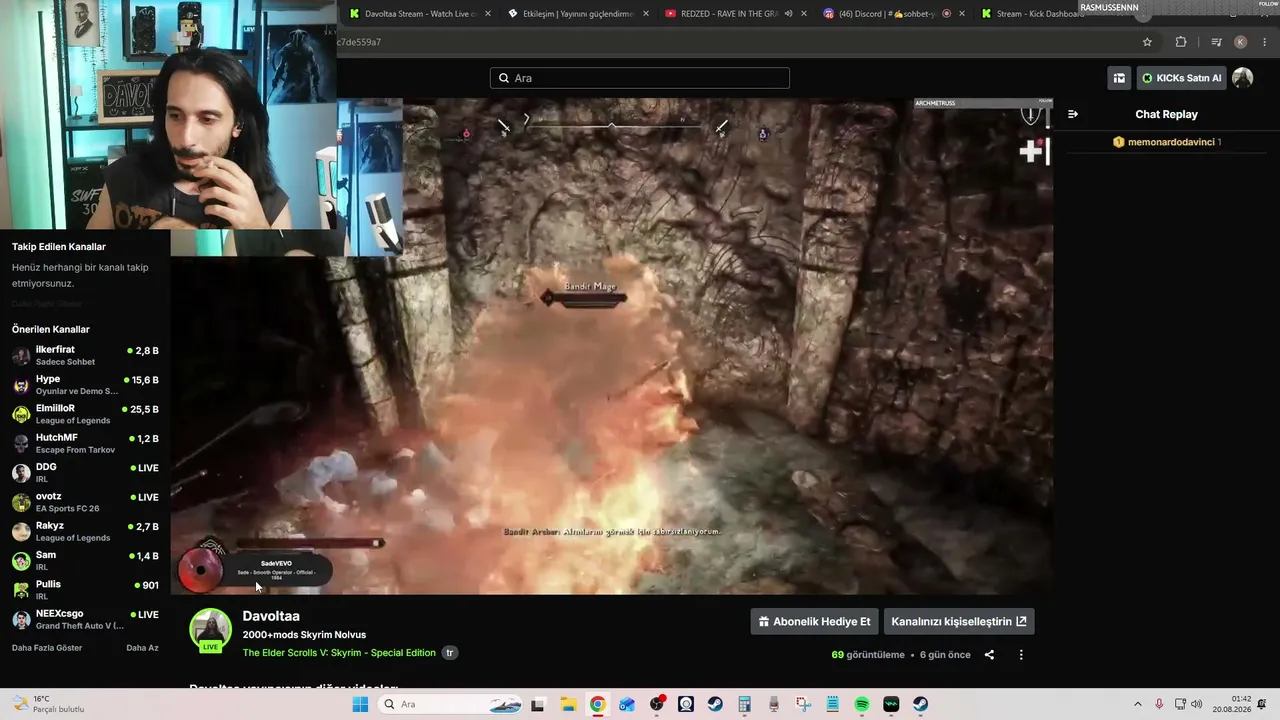Switch to the Etkileşim browser tab
Image resolution: width=1280 pixels, height=720 pixels.
tap(578, 14)
